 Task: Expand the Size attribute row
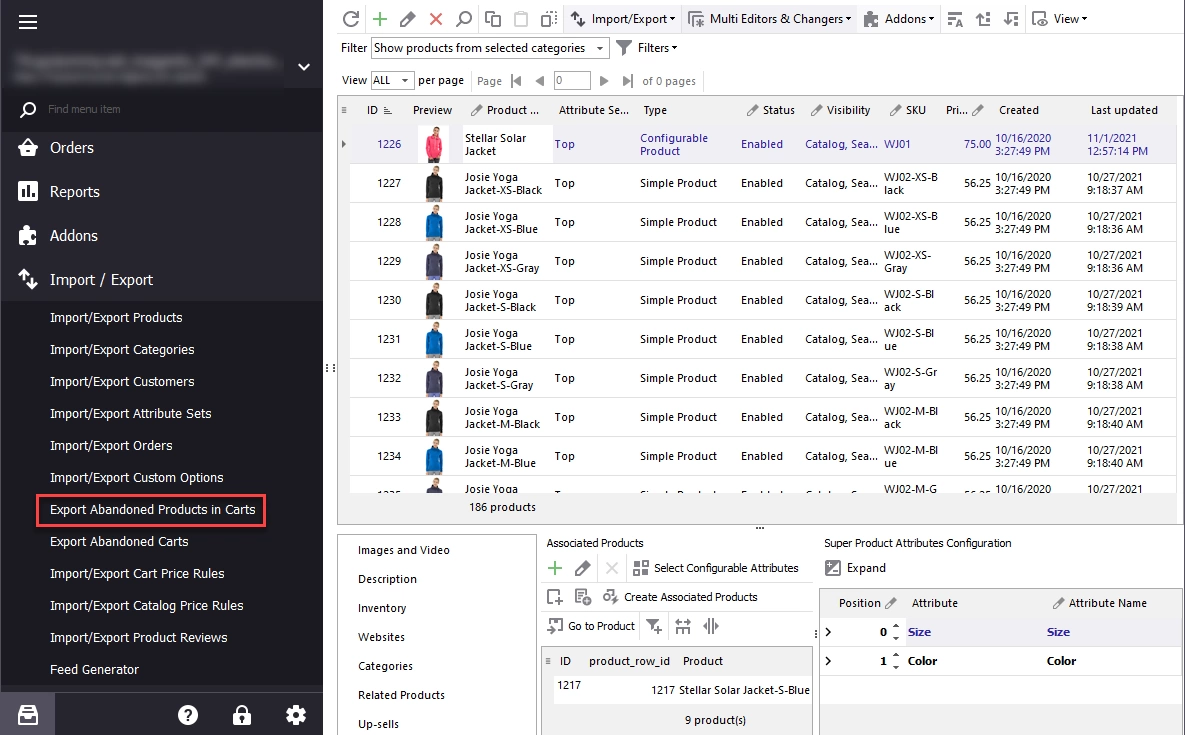coord(828,632)
